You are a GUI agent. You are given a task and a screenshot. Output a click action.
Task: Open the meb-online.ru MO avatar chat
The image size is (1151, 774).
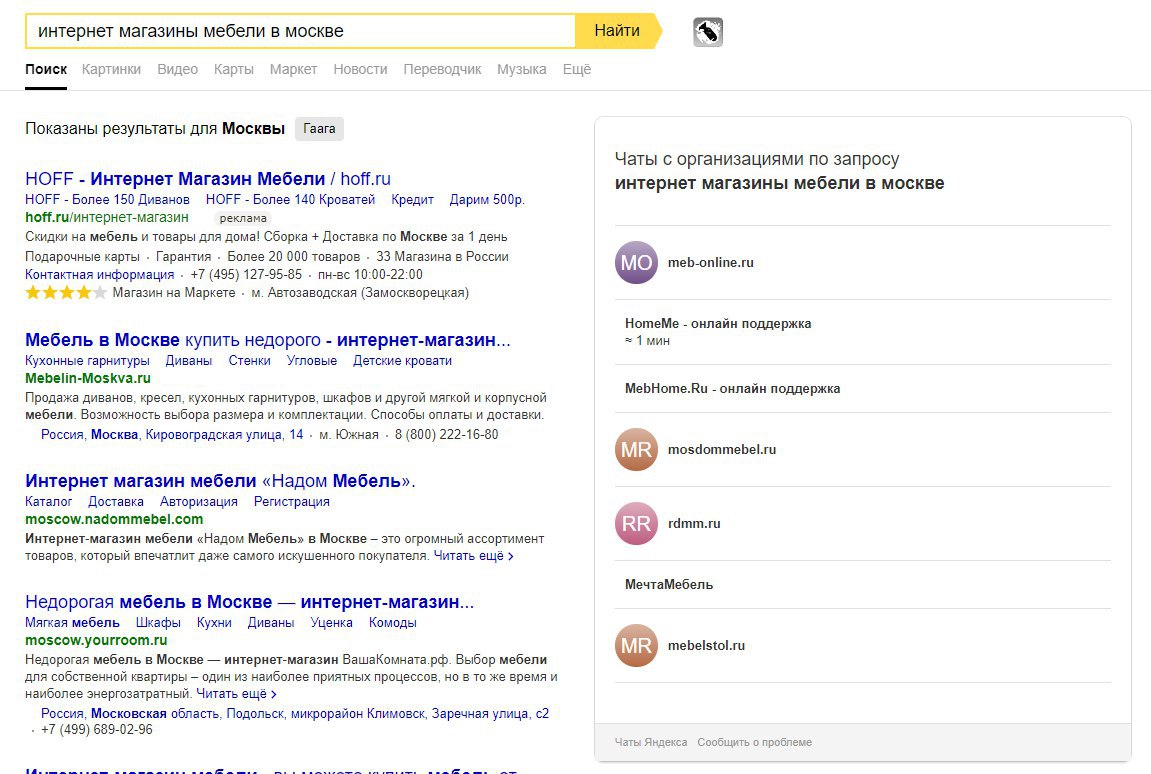click(x=636, y=262)
